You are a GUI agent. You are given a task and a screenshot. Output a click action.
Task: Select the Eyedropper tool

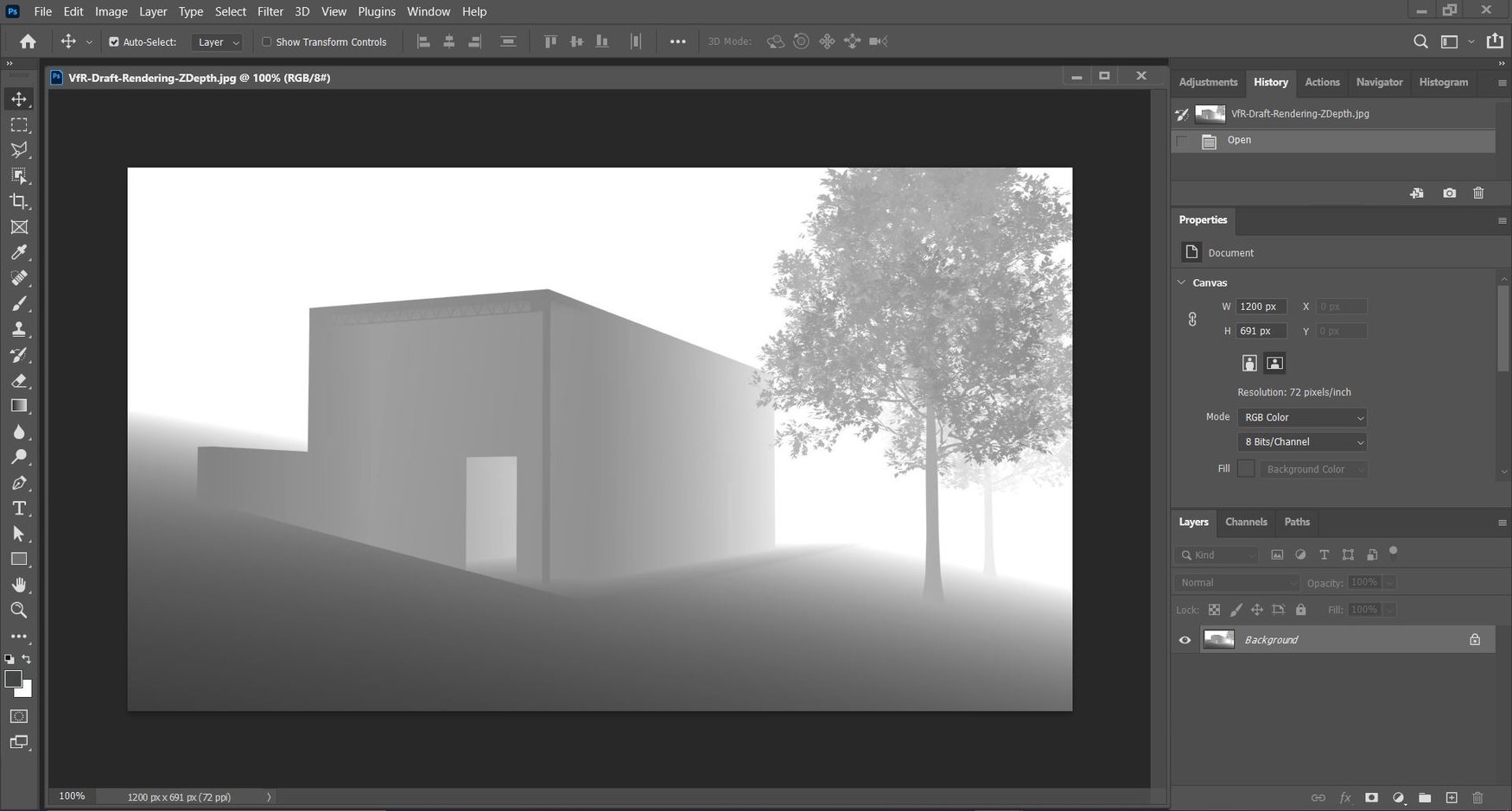pos(18,252)
